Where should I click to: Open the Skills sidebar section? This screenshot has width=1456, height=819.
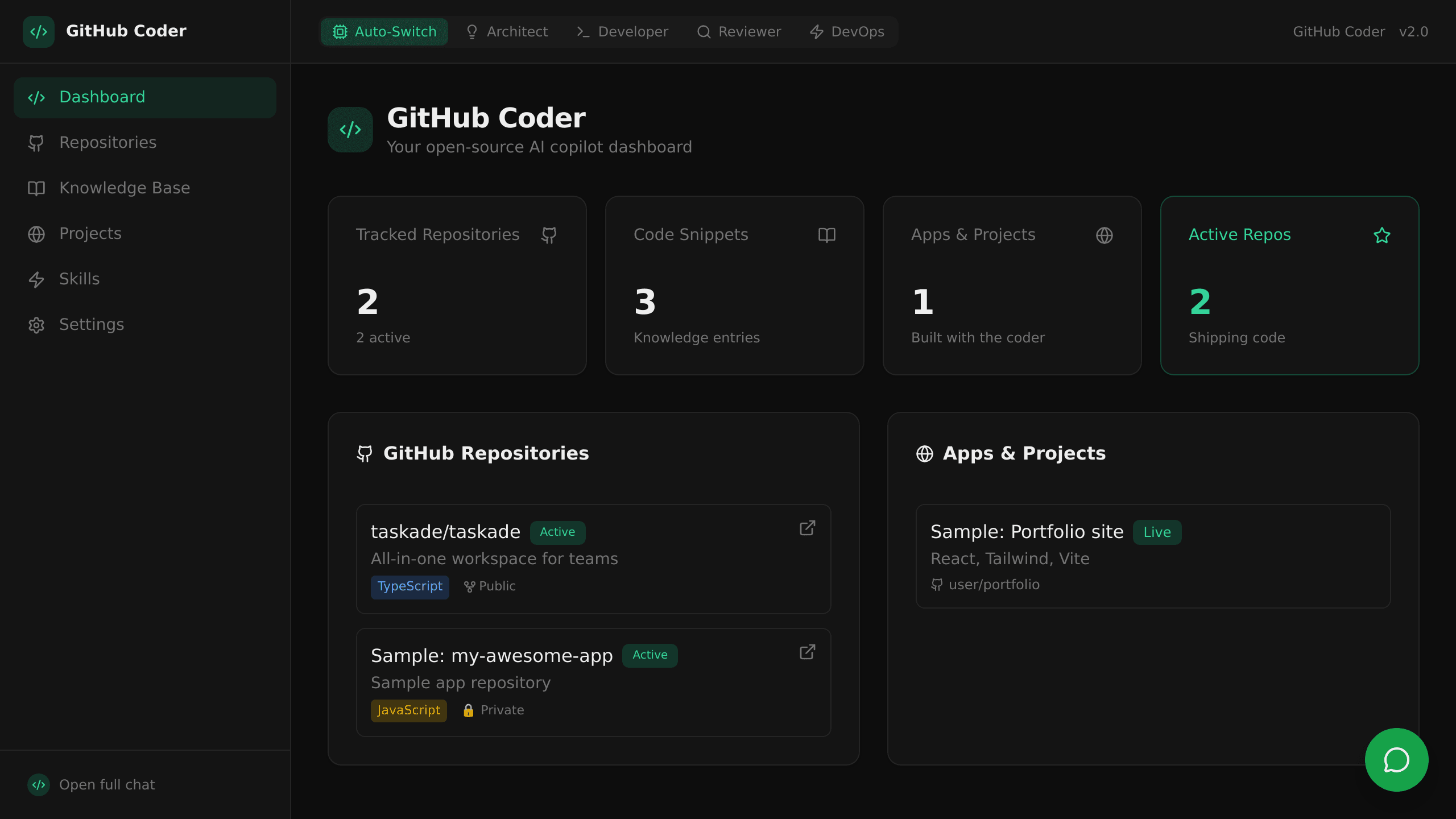145,279
